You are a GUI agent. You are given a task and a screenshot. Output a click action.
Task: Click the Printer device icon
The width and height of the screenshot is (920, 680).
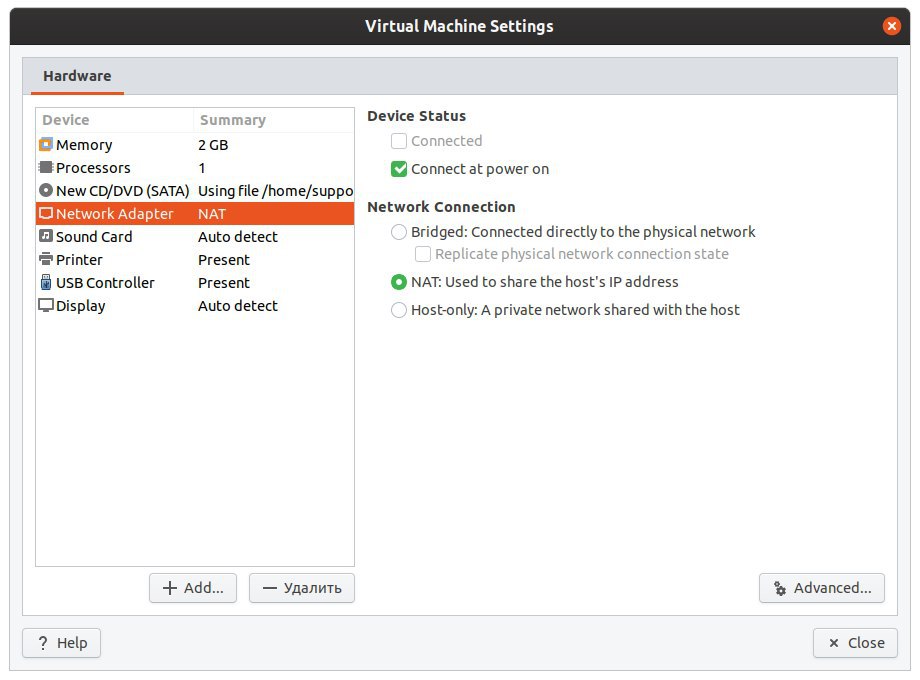click(x=46, y=259)
